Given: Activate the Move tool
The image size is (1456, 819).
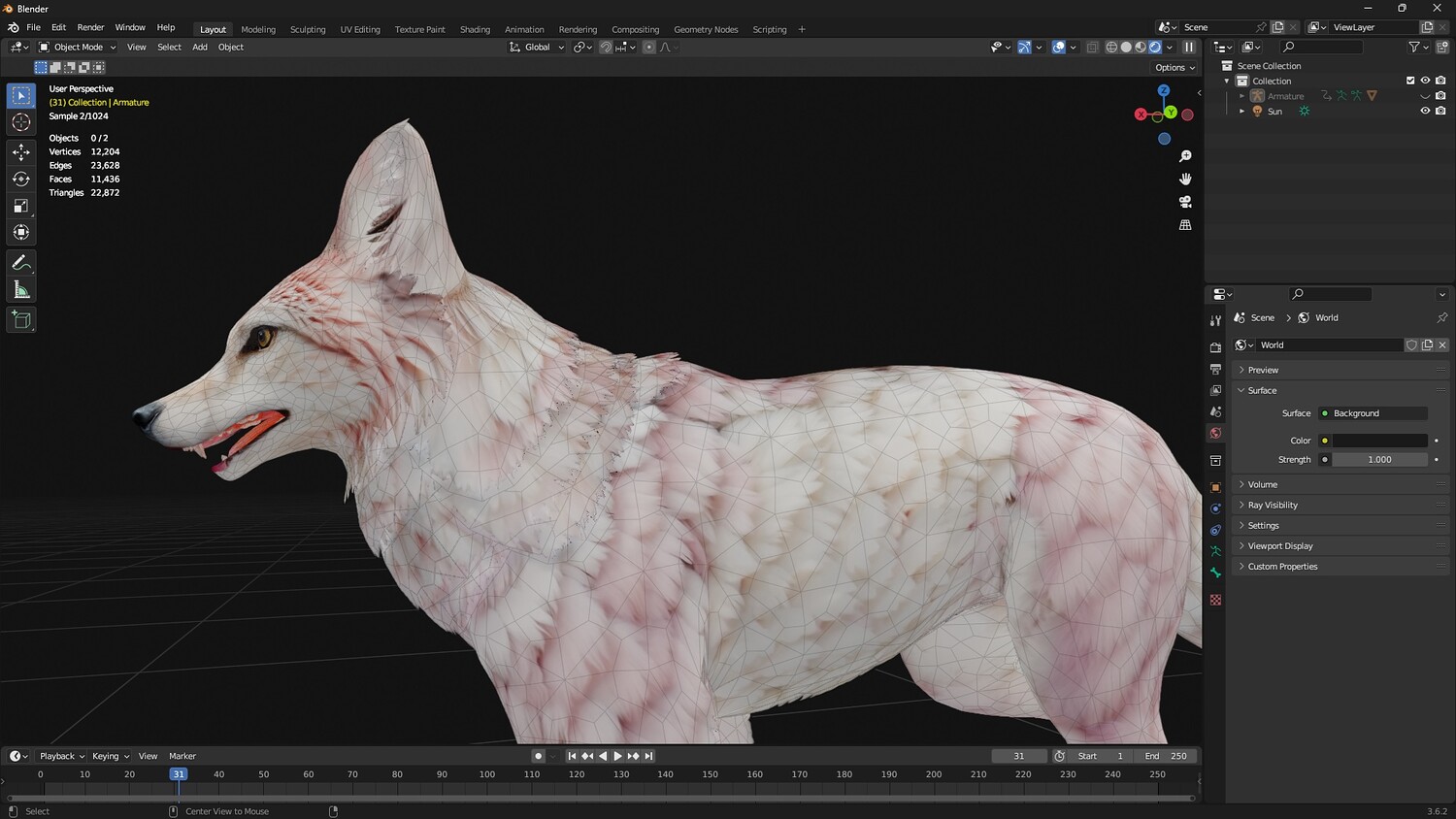Looking at the screenshot, I should pyautogui.click(x=21, y=151).
